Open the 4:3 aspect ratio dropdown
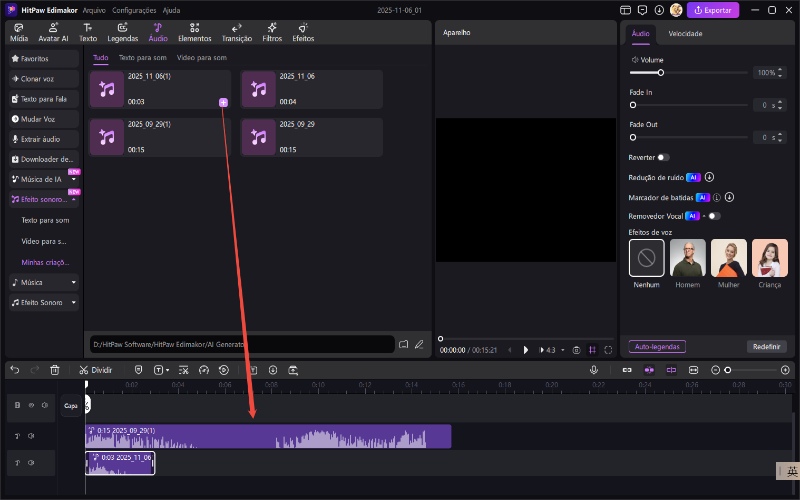The image size is (800, 500). (x=550, y=350)
